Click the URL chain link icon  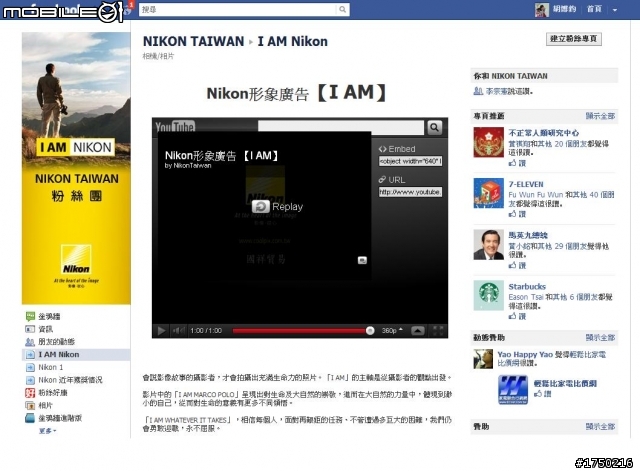[382, 180]
